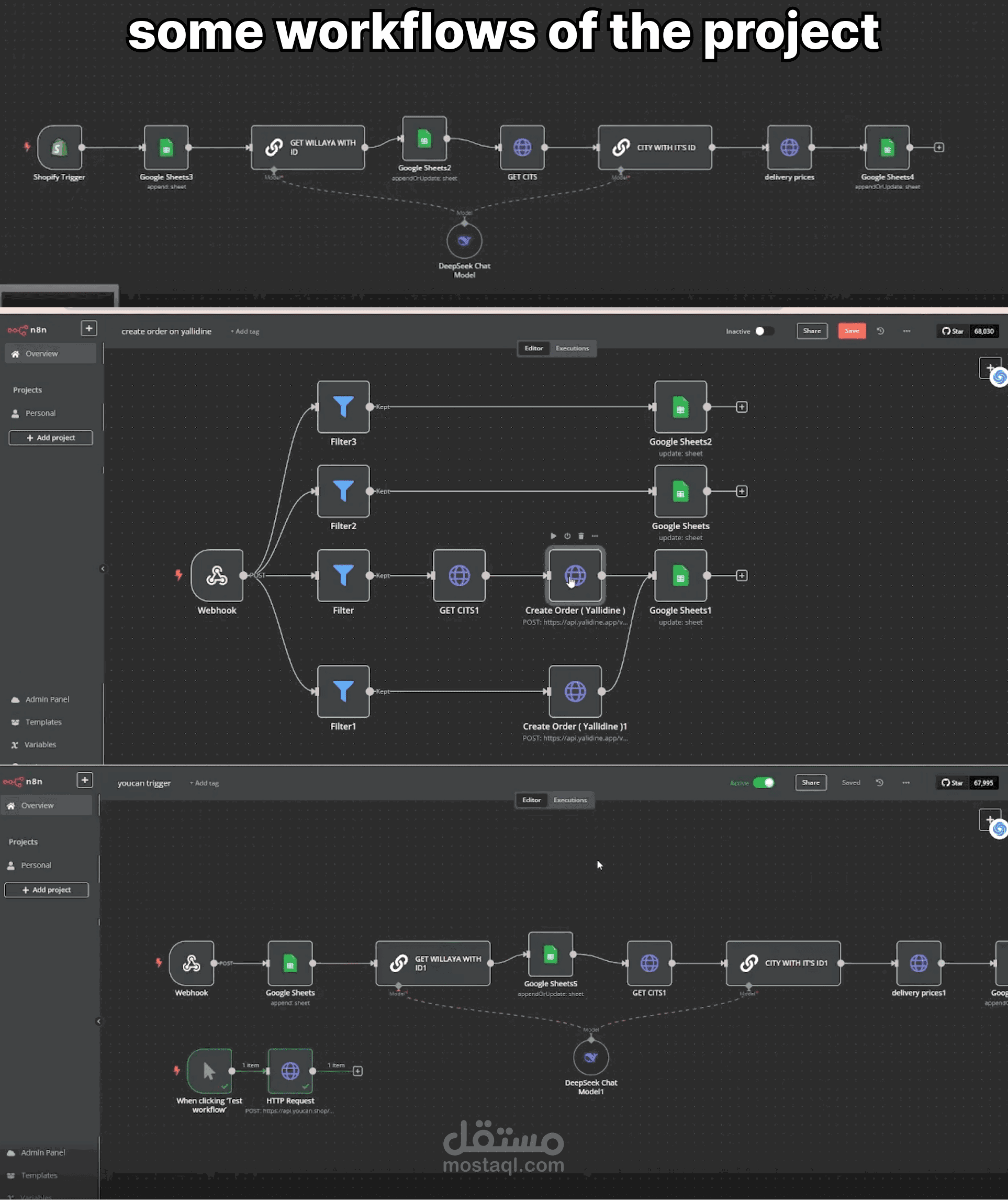1008x1200 pixels.
Task: Add a node after Google Sheets4 using its plus connector
Action: 939,148
